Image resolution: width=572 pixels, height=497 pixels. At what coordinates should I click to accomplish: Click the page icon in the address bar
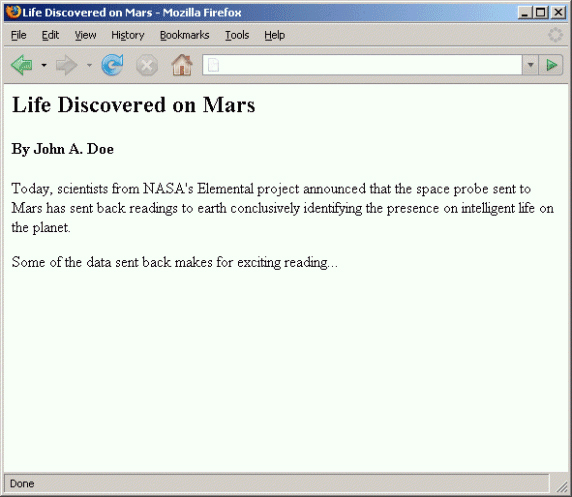(x=213, y=65)
